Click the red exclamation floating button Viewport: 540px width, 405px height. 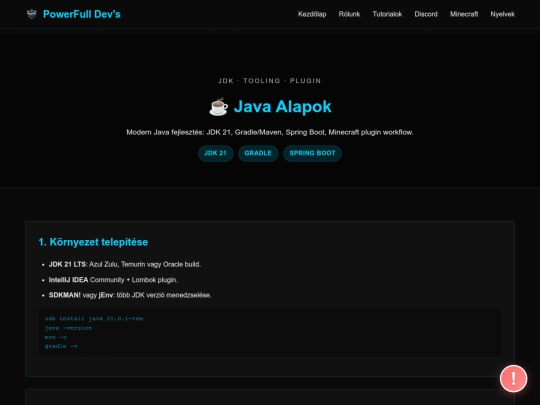[x=513, y=378]
